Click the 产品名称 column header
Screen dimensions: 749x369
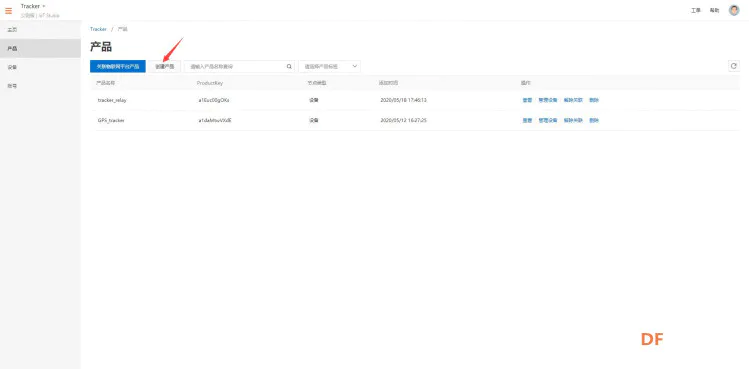(x=106, y=83)
